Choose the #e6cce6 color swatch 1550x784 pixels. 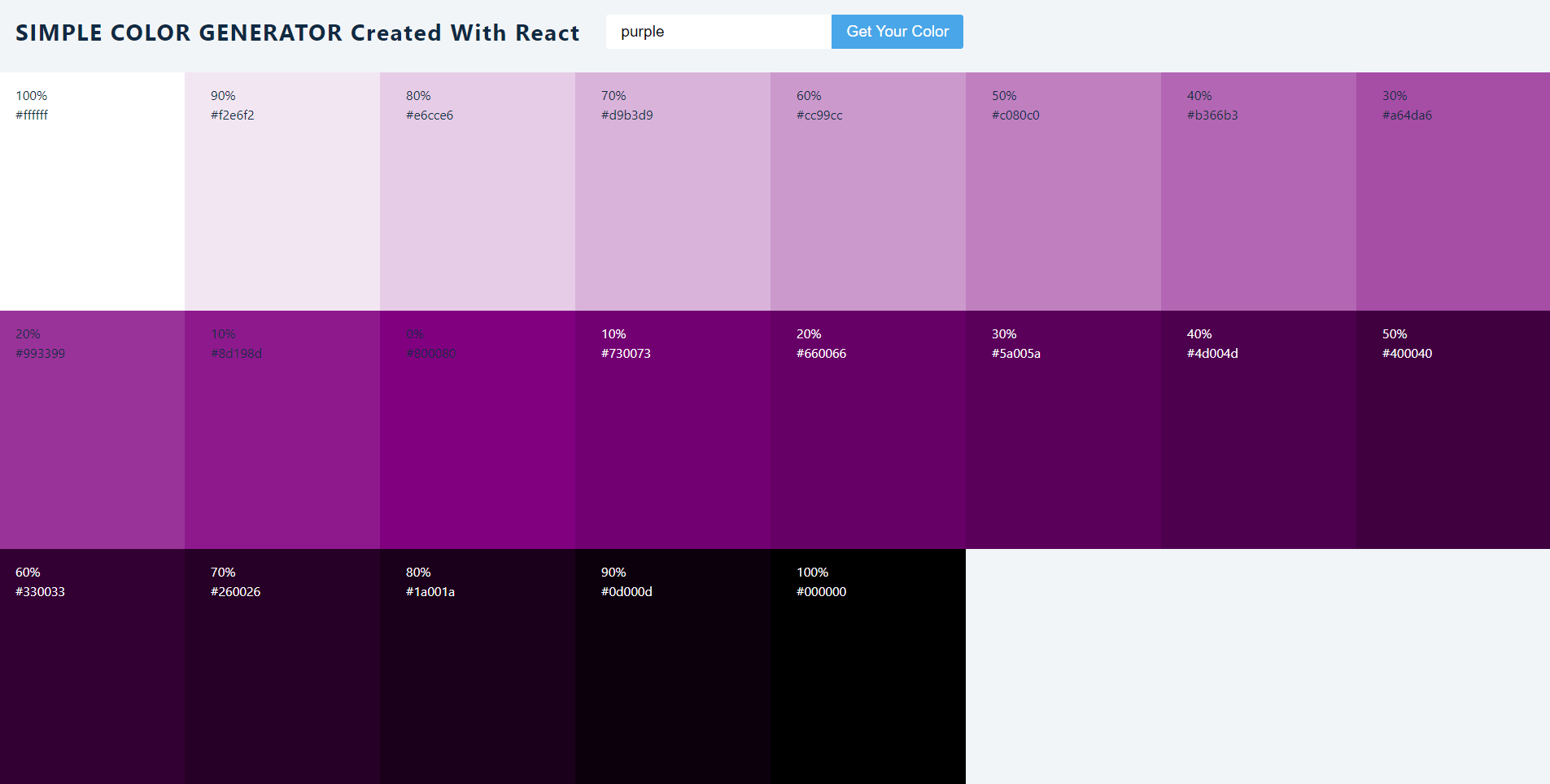pyautogui.click(x=478, y=191)
